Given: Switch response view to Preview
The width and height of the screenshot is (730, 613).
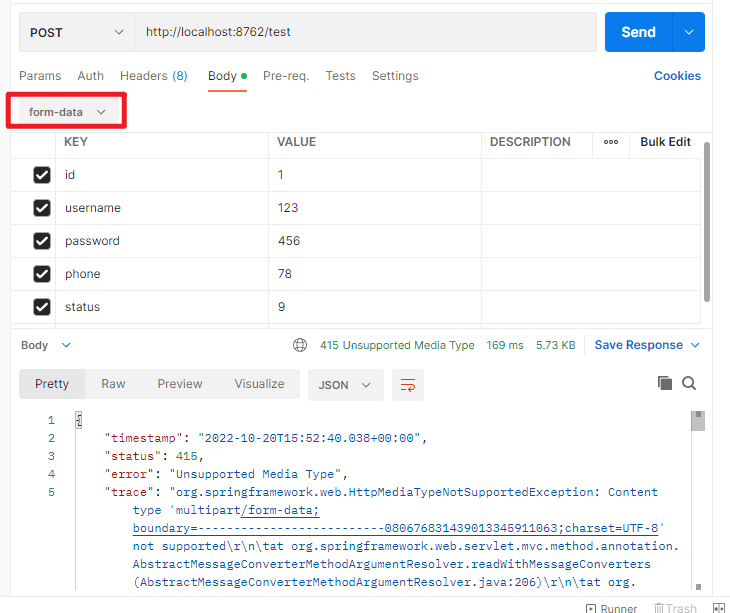Looking at the screenshot, I should point(180,384).
